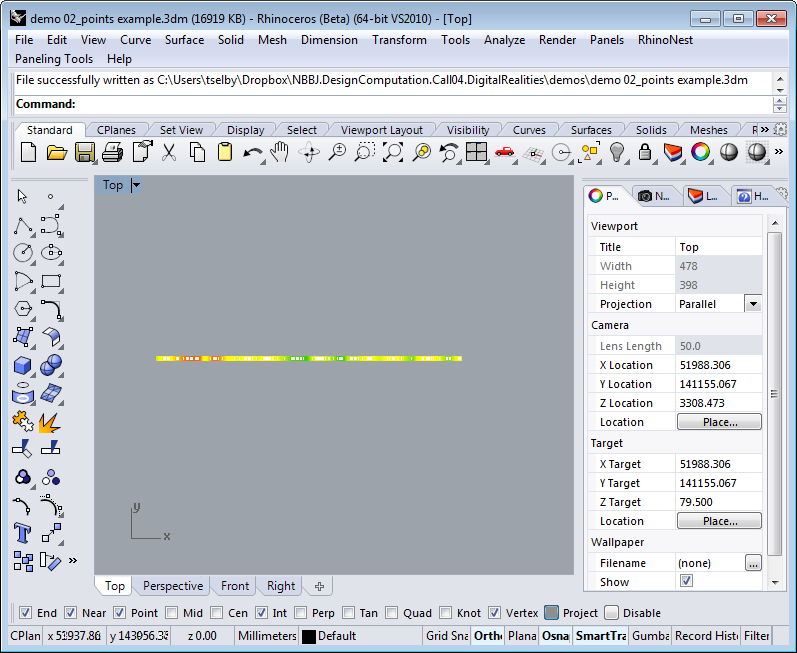Activate the Pan hand tool

(280, 152)
